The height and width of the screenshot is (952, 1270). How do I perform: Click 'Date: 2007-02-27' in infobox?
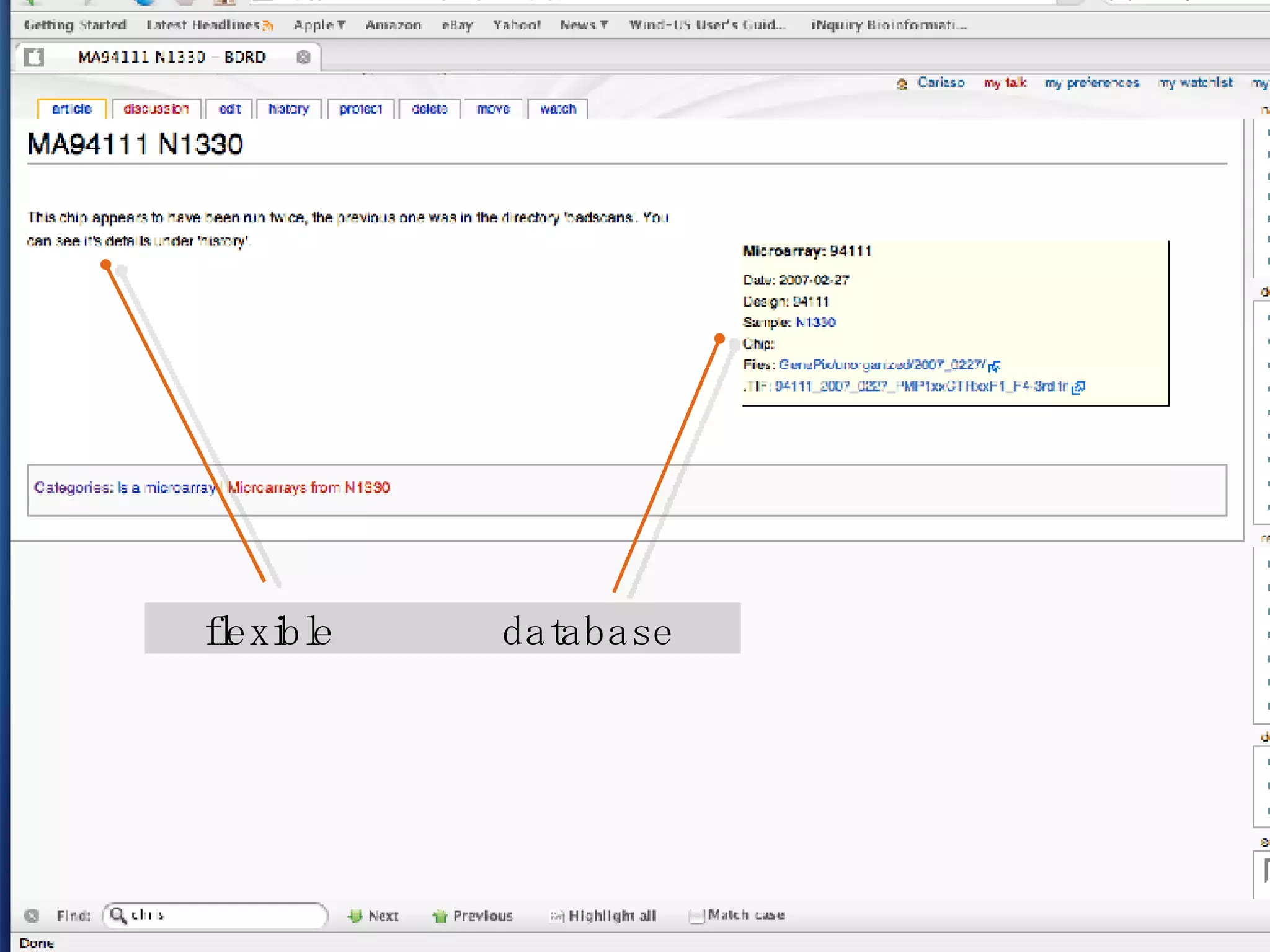click(796, 280)
